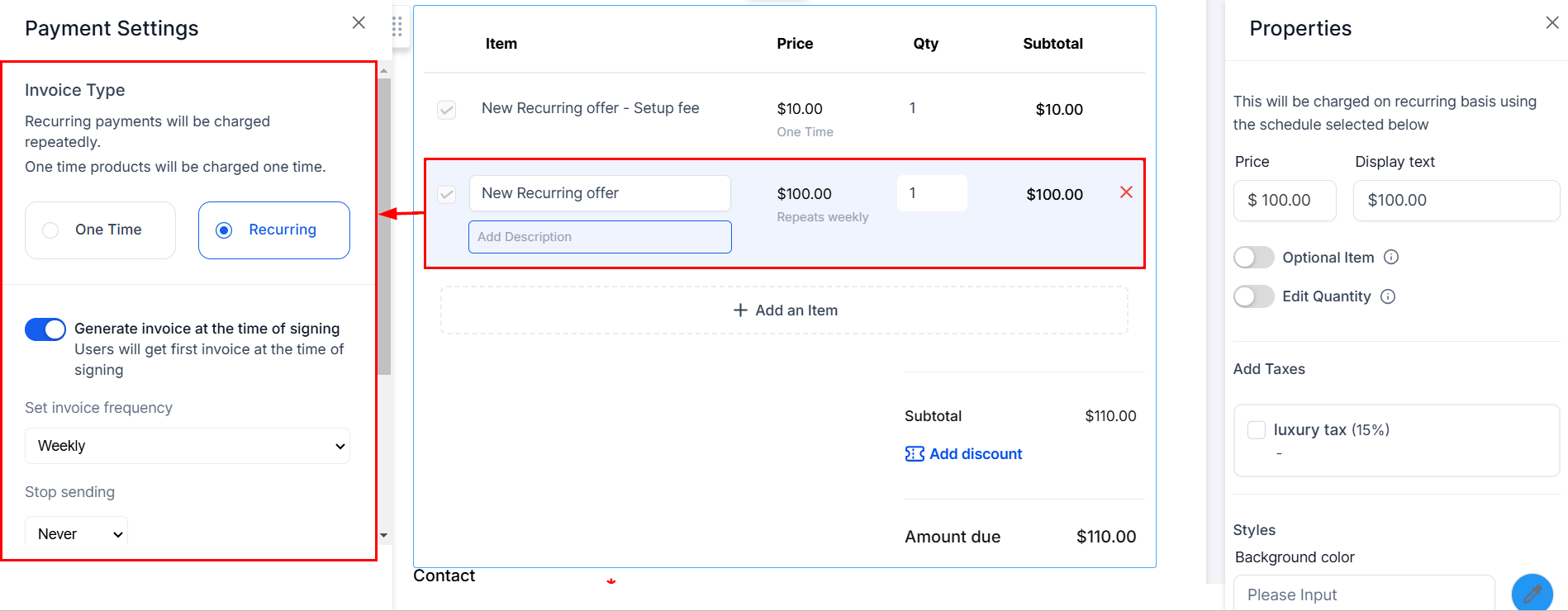
Task: Remove the New Recurring offer row
Action: (x=1126, y=192)
